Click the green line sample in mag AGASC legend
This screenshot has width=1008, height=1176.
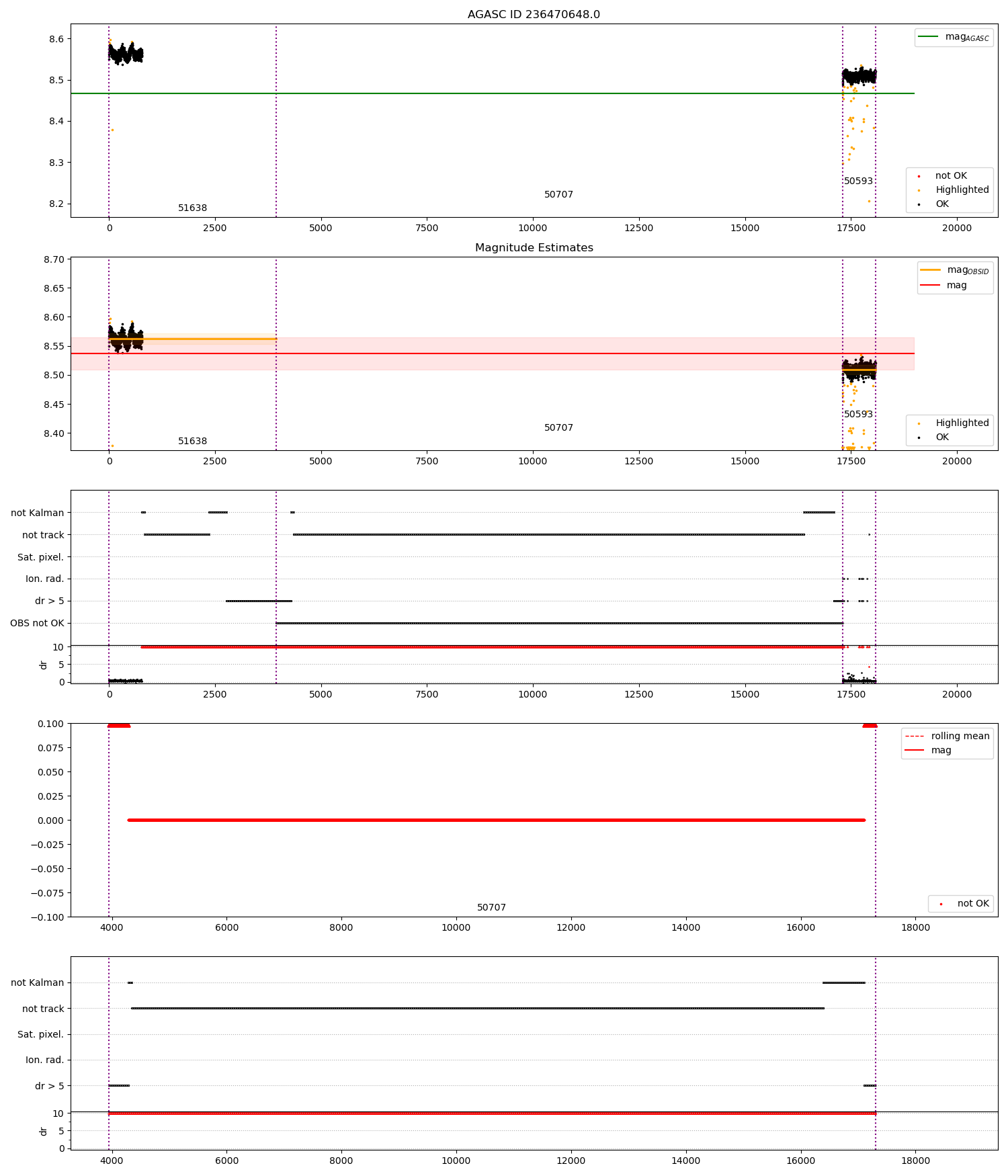click(x=928, y=36)
